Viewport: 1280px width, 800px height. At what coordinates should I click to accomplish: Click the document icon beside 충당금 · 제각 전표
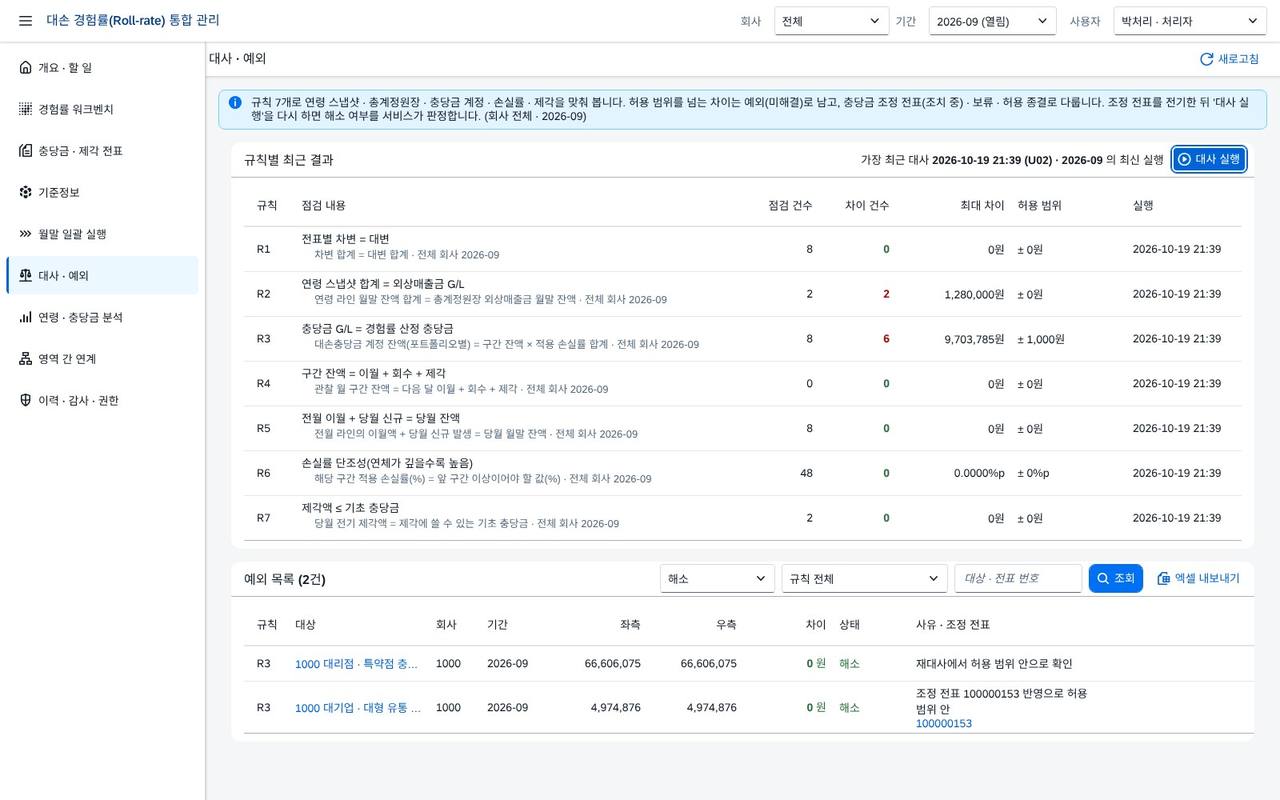[25, 151]
